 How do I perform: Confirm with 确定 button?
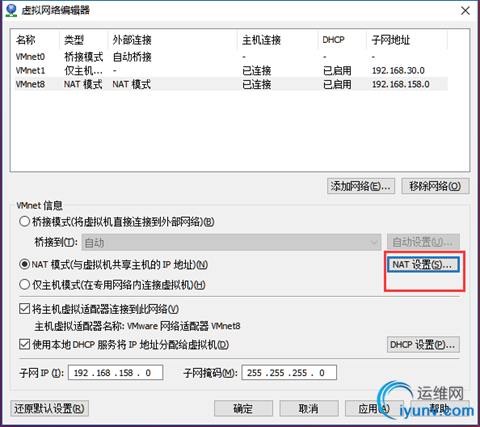(243, 408)
